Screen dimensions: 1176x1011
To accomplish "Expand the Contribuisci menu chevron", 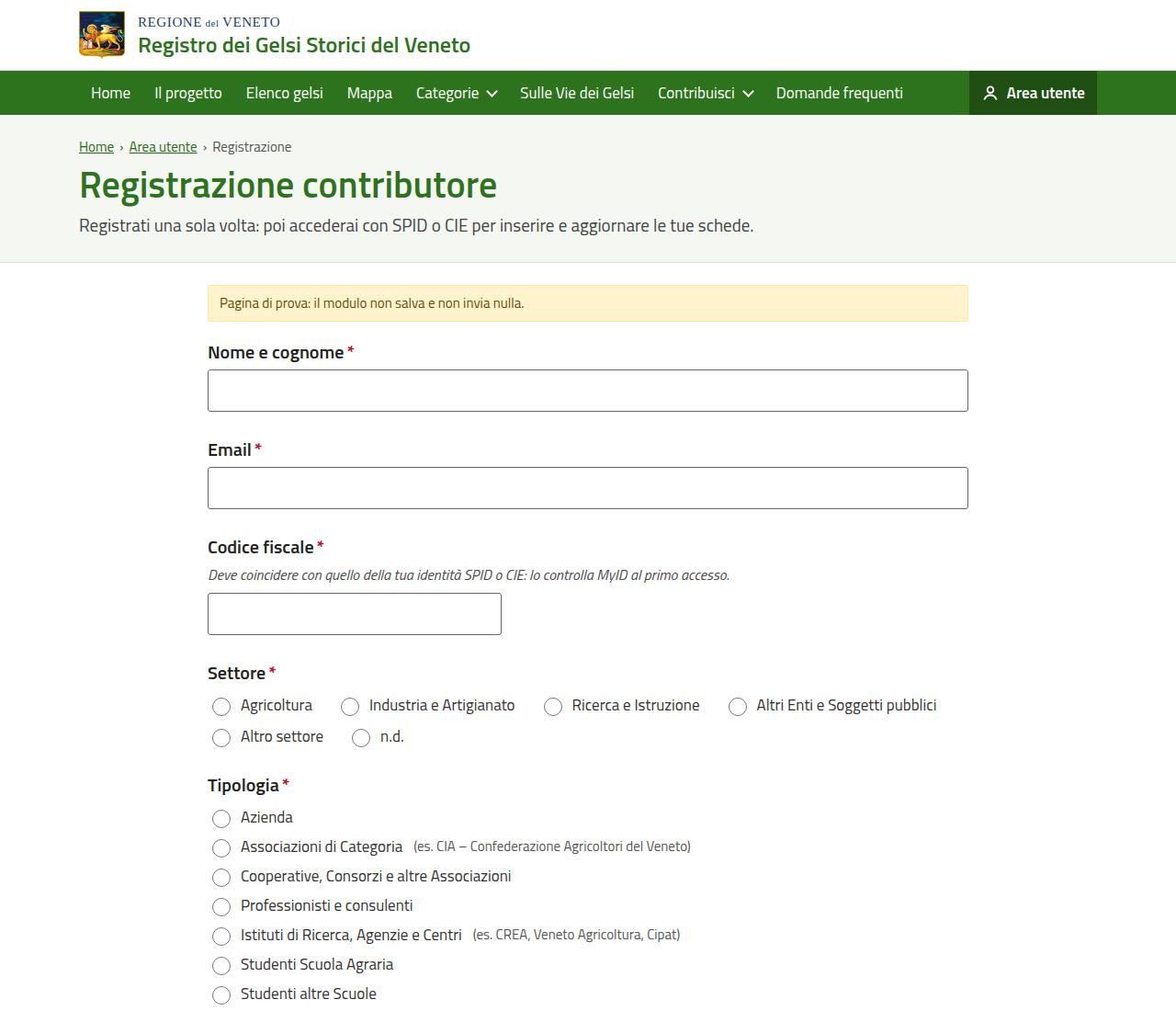I will point(748,94).
